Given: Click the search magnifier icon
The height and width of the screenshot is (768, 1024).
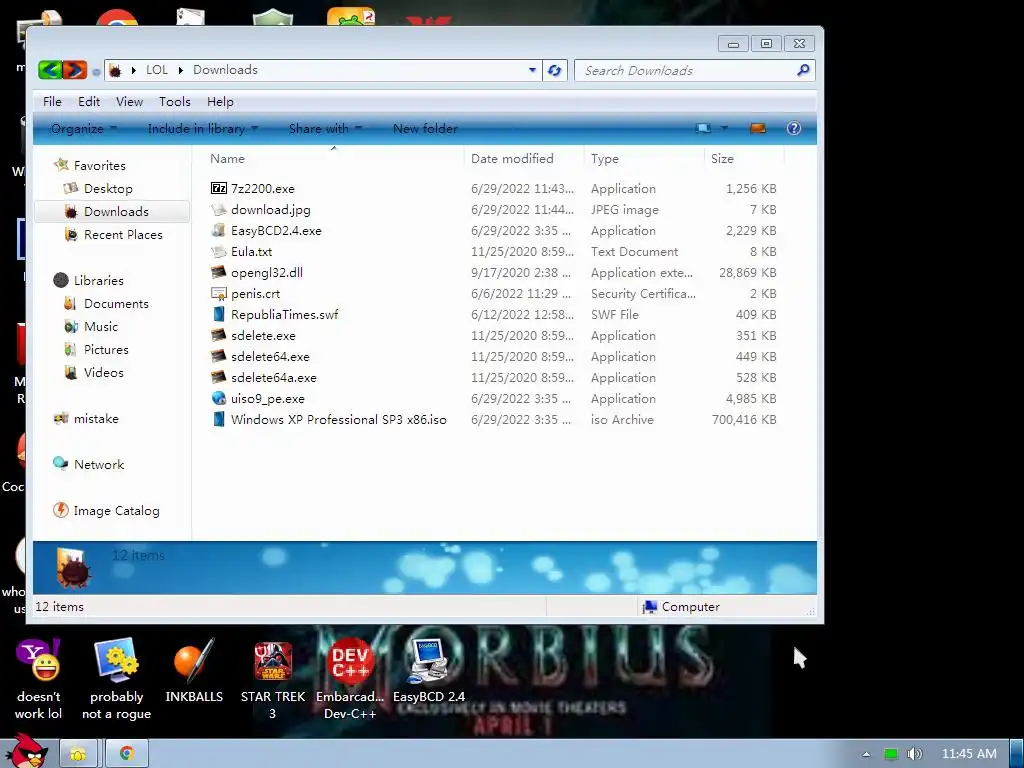Looking at the screenshot, I should 803,70.
